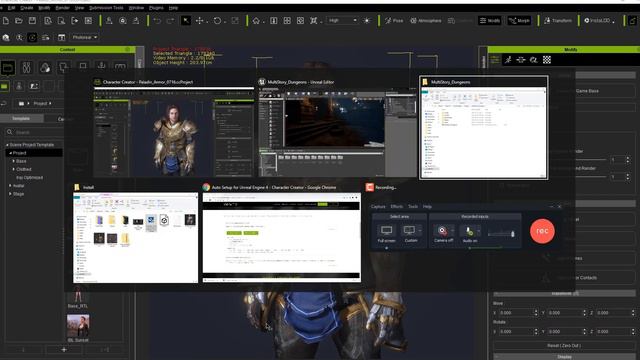Viewport: 640px width, 360px height.
Task: Click the Morph toolbar button
Action: [519, 20]
